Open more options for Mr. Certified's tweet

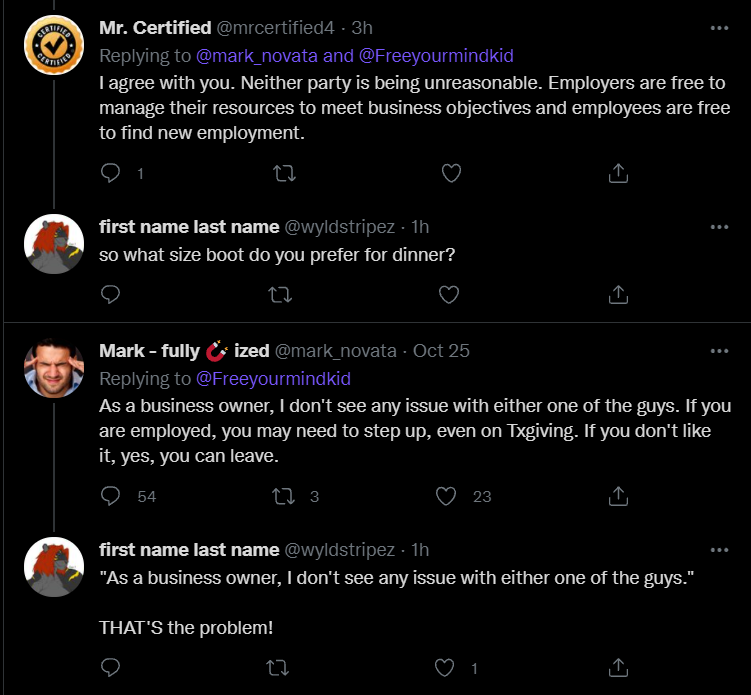pyautogui.click(x=719, y=28)
